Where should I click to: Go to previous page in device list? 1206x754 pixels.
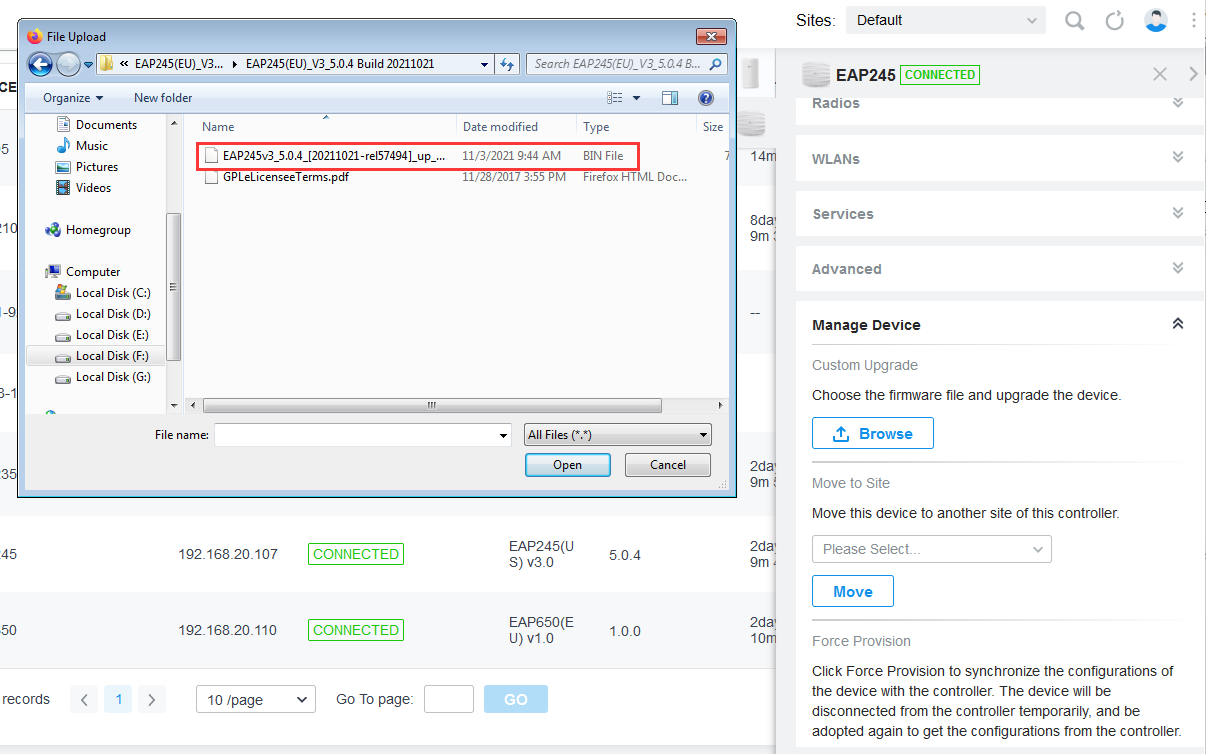point(85,699)
